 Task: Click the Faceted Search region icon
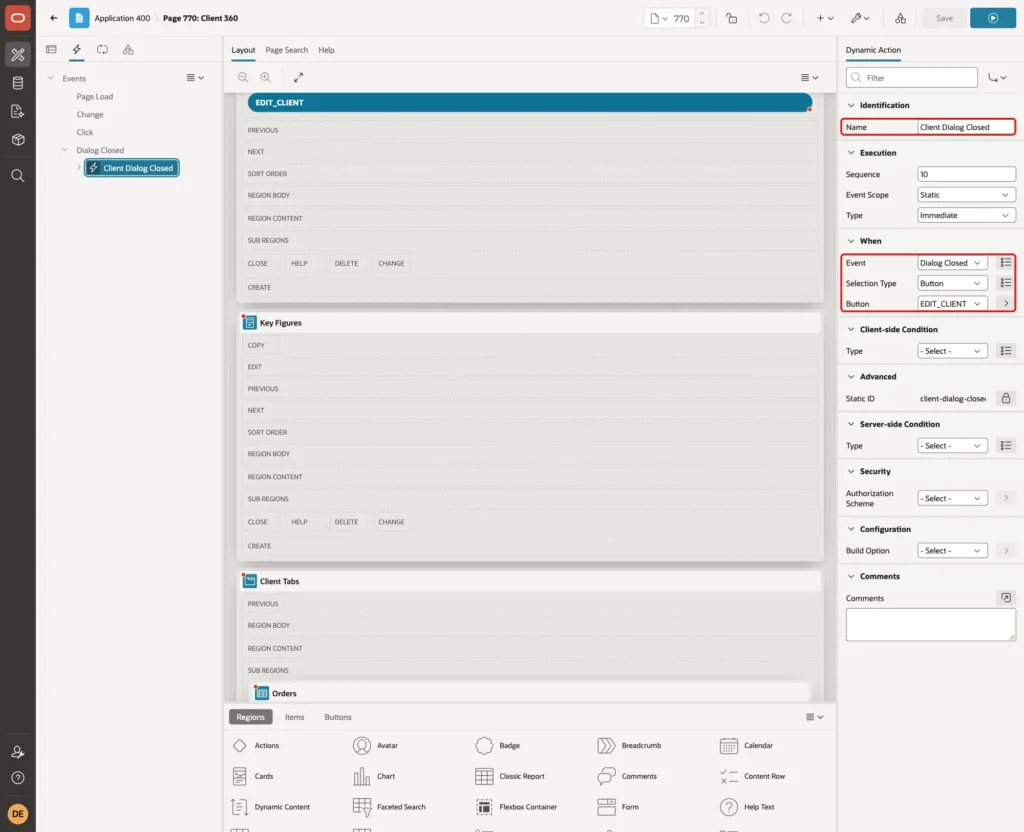pos(362,807)
